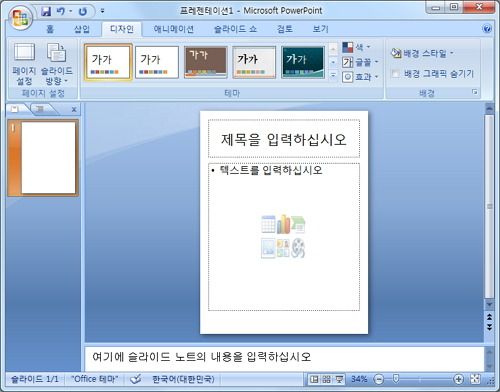Apply the second white theme thumbnail
This screenshot has width=500, height=392.
point(157,62)
